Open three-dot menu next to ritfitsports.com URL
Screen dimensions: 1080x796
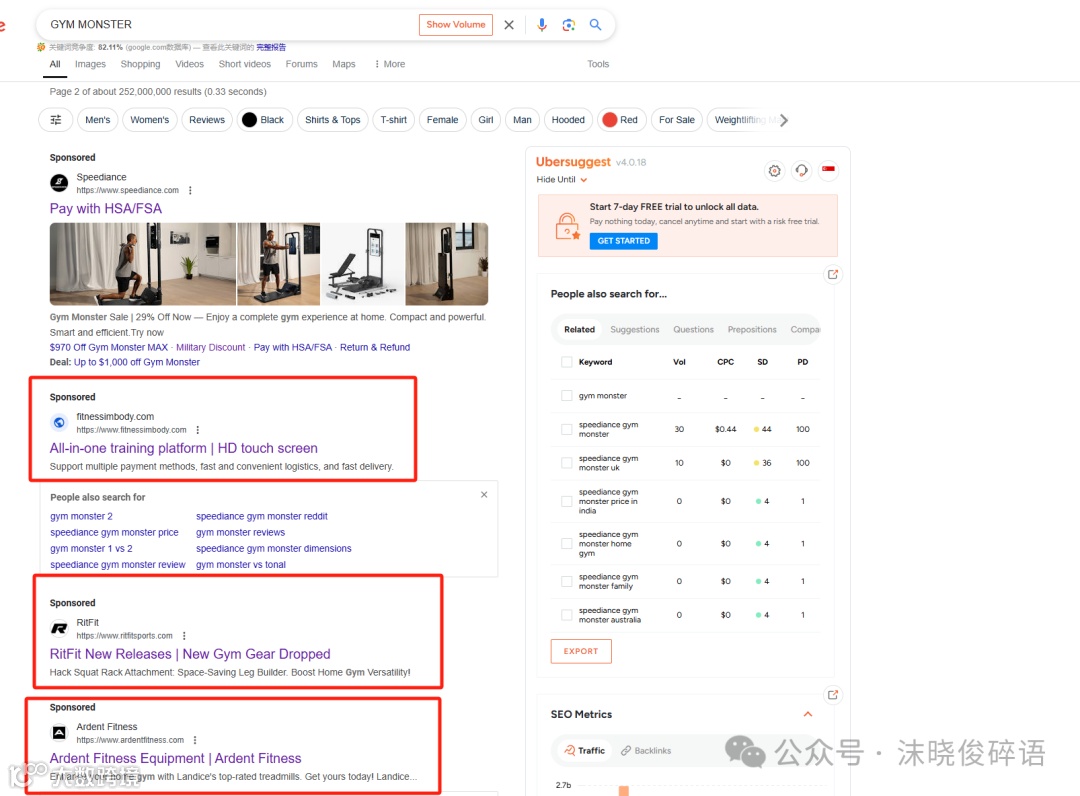tap(184, 636)
